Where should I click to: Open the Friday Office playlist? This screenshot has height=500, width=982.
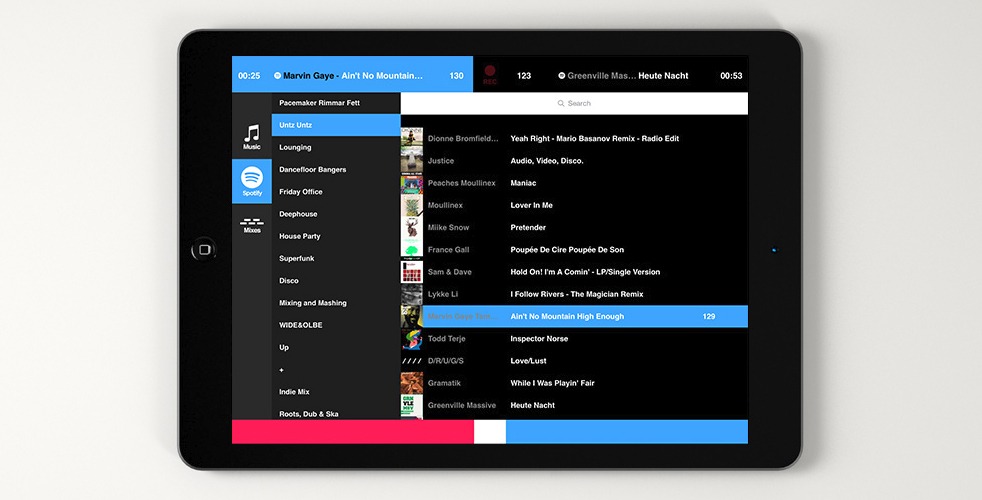[336, 192]
